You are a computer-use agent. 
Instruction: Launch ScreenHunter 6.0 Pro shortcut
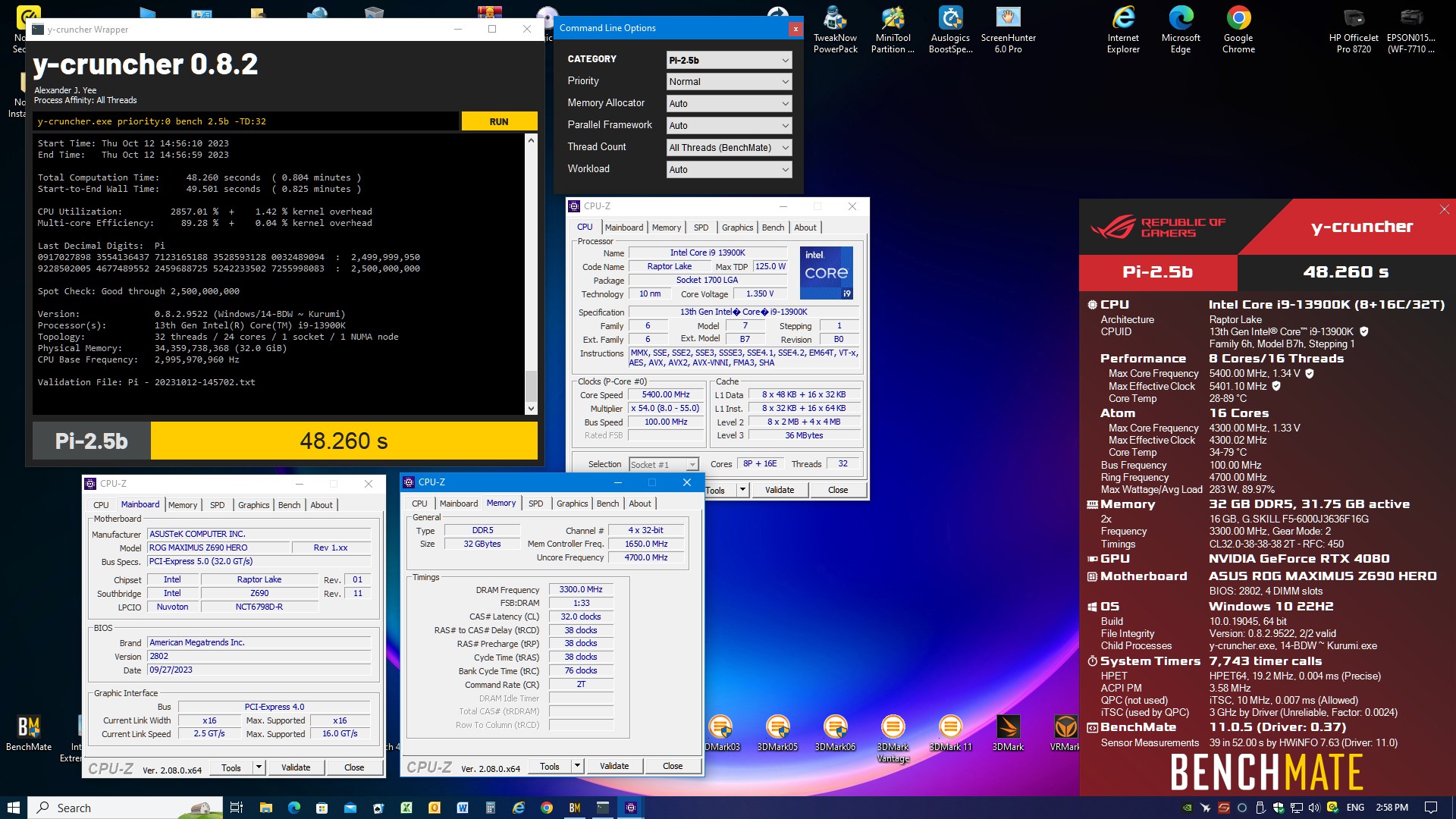coord(1008,30)
